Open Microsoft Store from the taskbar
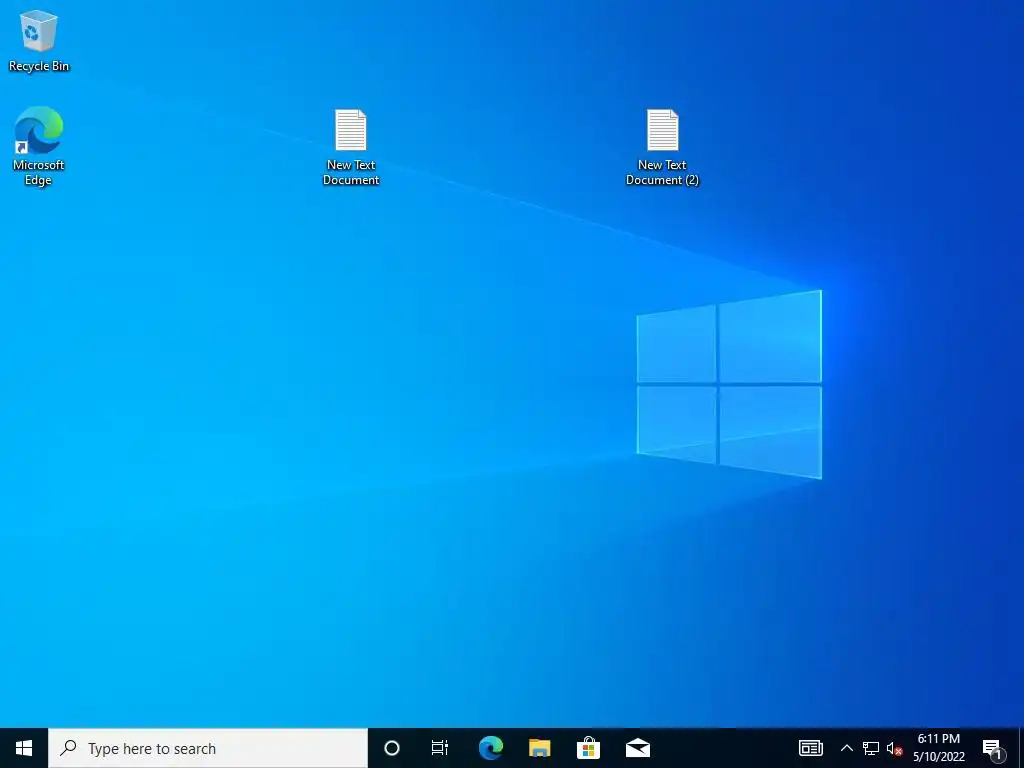Viewport: 1024px width, 768px height. click(588, 748)
